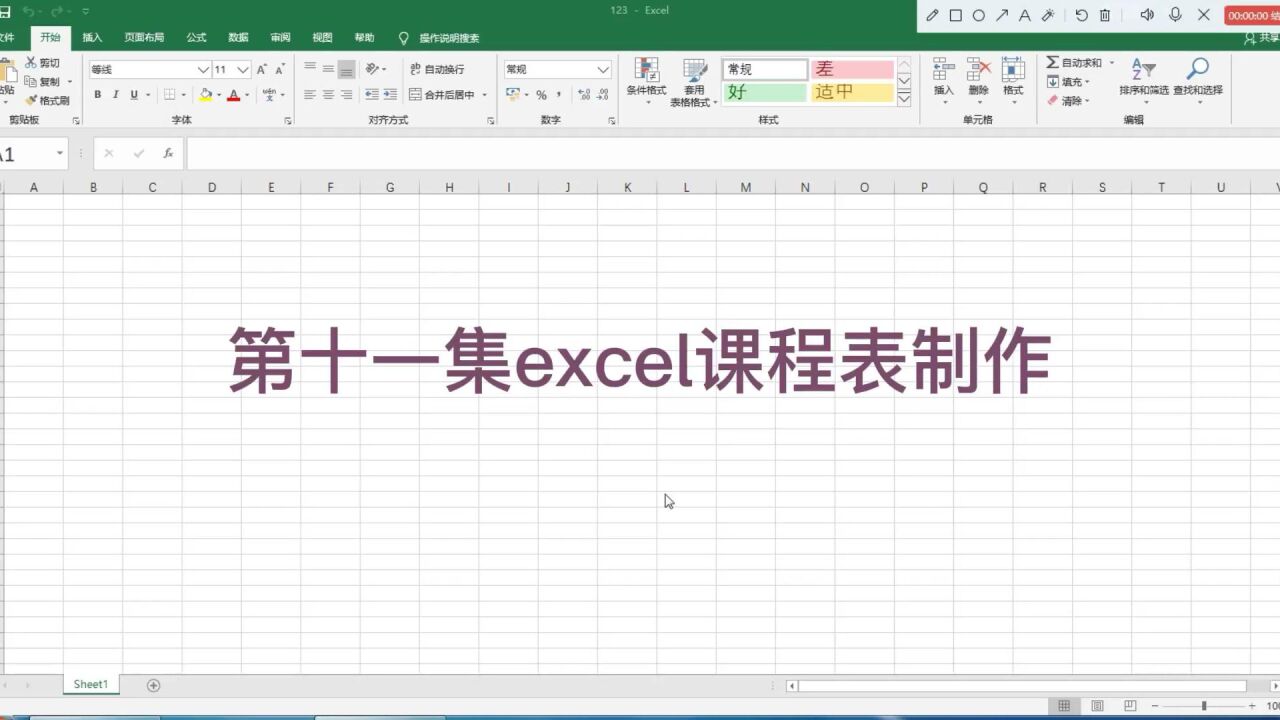This screenshot has width=1280, height=720.
Task: Increase decimal places
Action: tap(584, 95)
